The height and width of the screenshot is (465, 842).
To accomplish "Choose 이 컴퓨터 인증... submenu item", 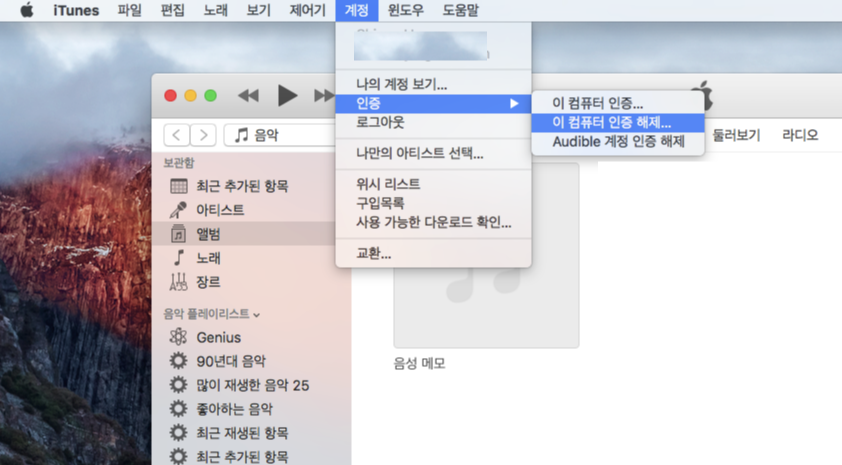I will (x=618, y=103).
